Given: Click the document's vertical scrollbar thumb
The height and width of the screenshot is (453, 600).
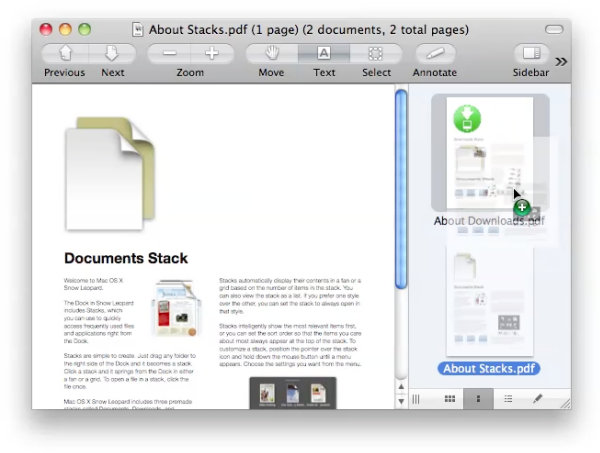Looking at the screenshot, I should click(x=401, y=190).
